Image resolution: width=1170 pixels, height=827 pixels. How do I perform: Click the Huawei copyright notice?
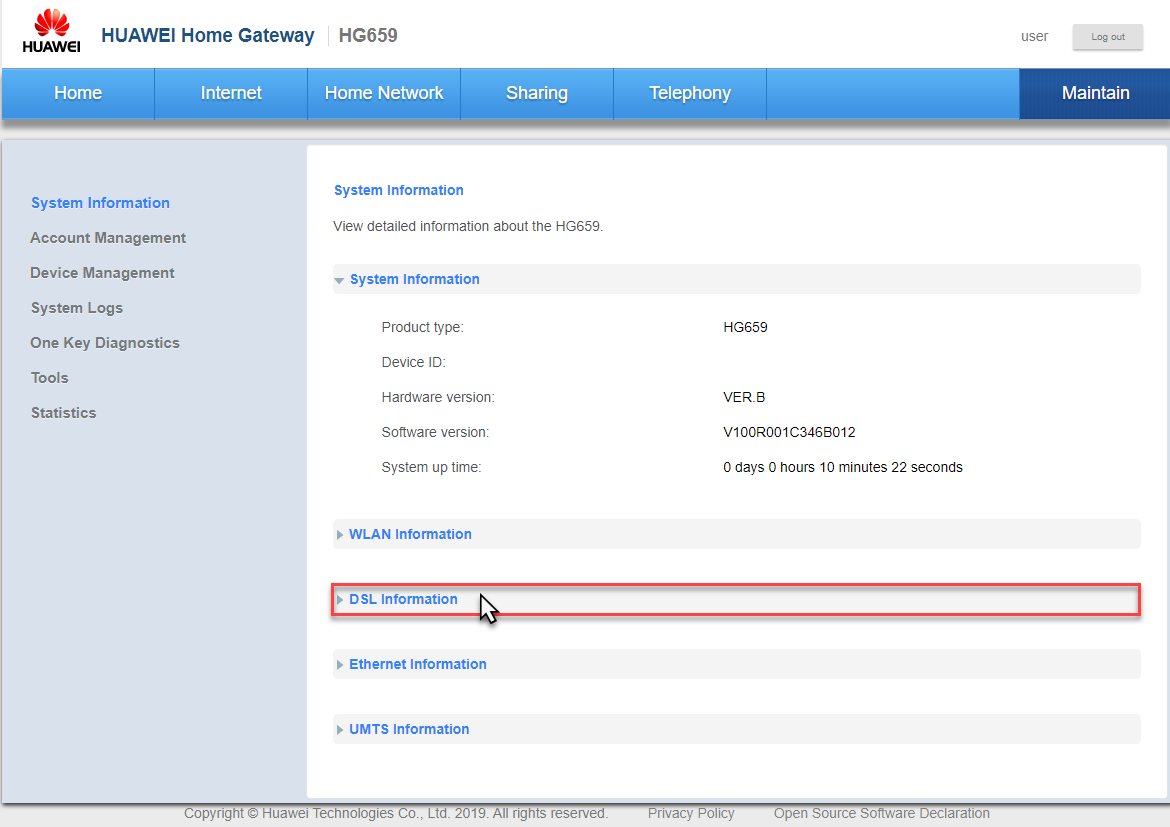point(395,814)
